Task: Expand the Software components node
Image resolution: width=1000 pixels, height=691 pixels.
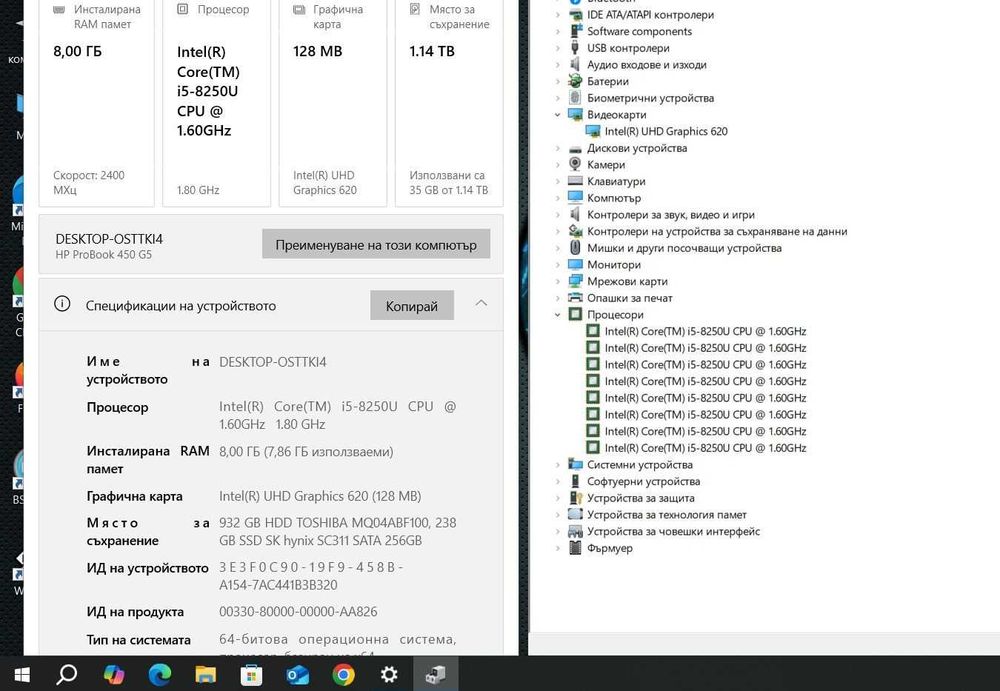Action: tap(557, 31)
